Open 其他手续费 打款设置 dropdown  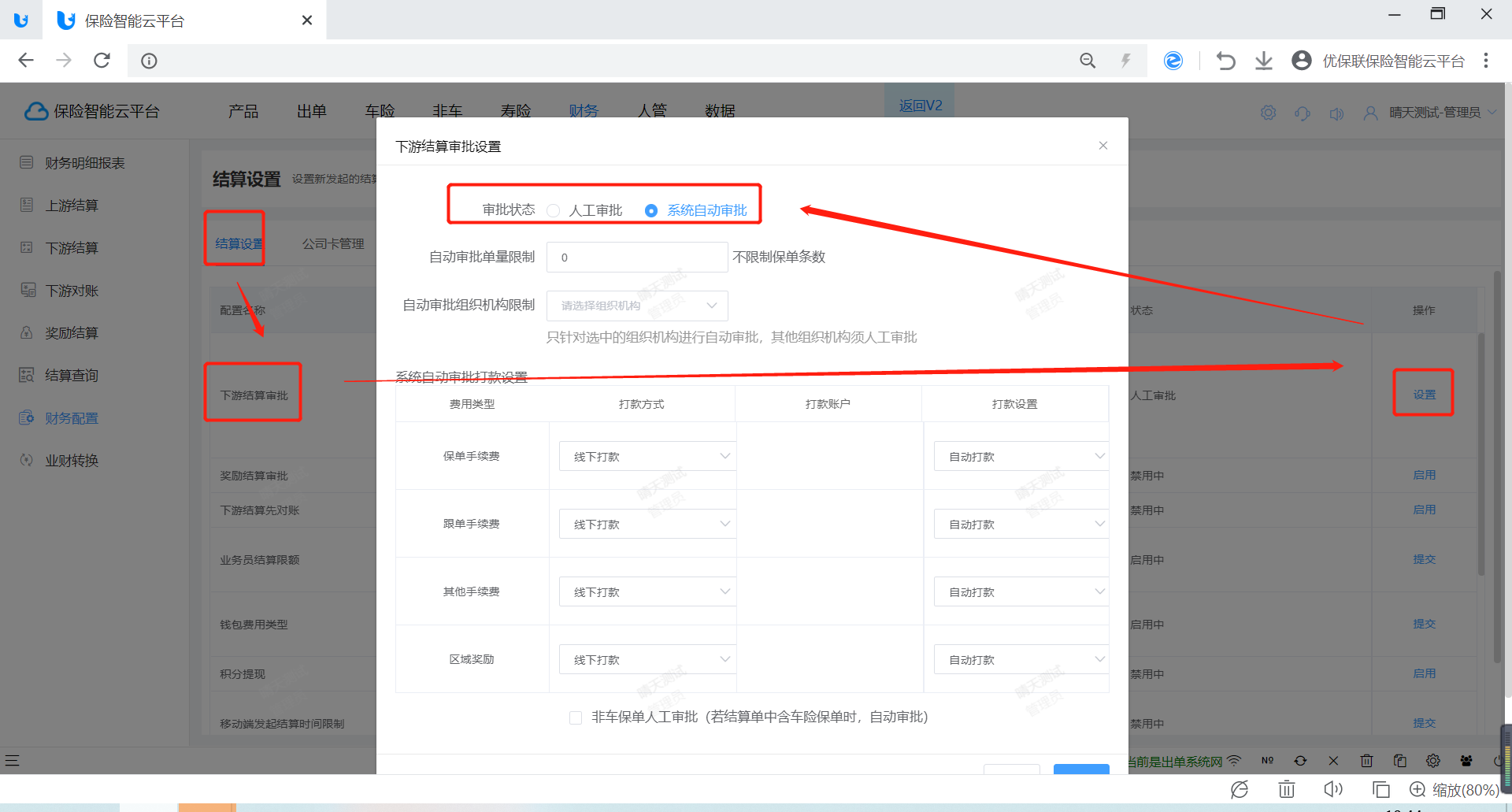tap(1021, 591)
